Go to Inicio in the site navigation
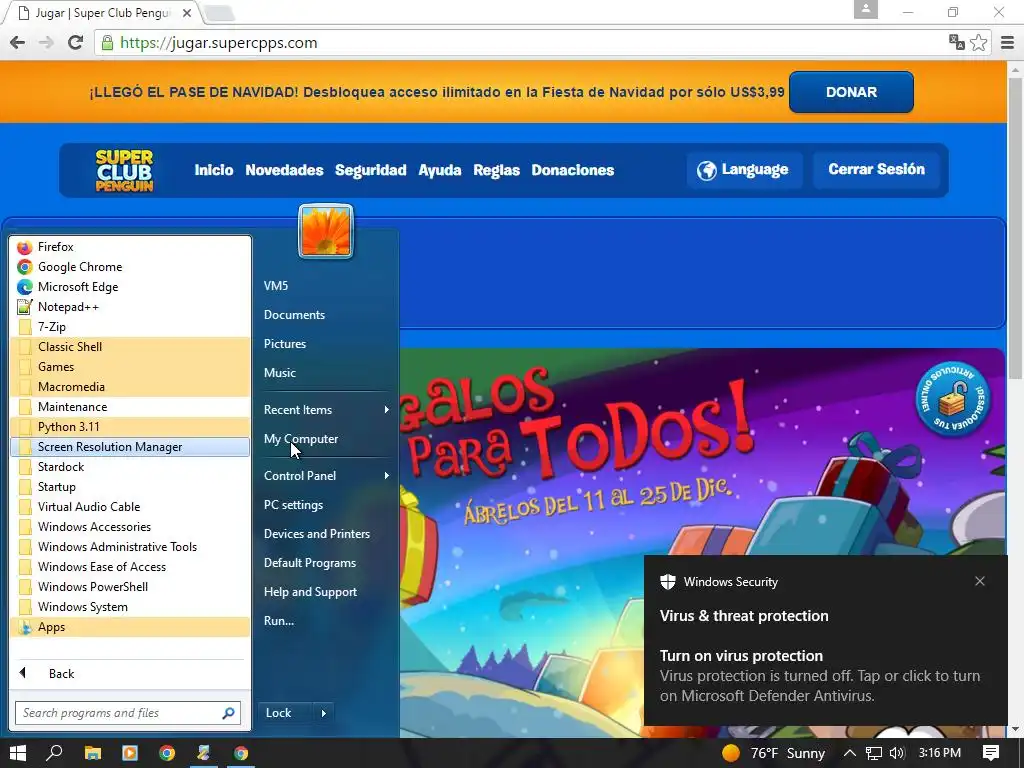 pyautogui.click(x=214, y=170)
